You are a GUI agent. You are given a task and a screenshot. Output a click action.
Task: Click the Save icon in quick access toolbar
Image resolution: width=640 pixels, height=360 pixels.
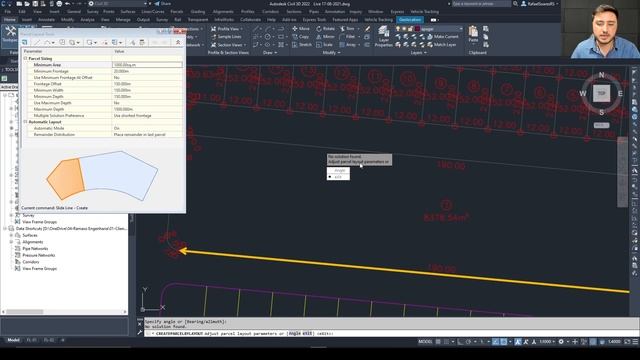click(36, 4)
